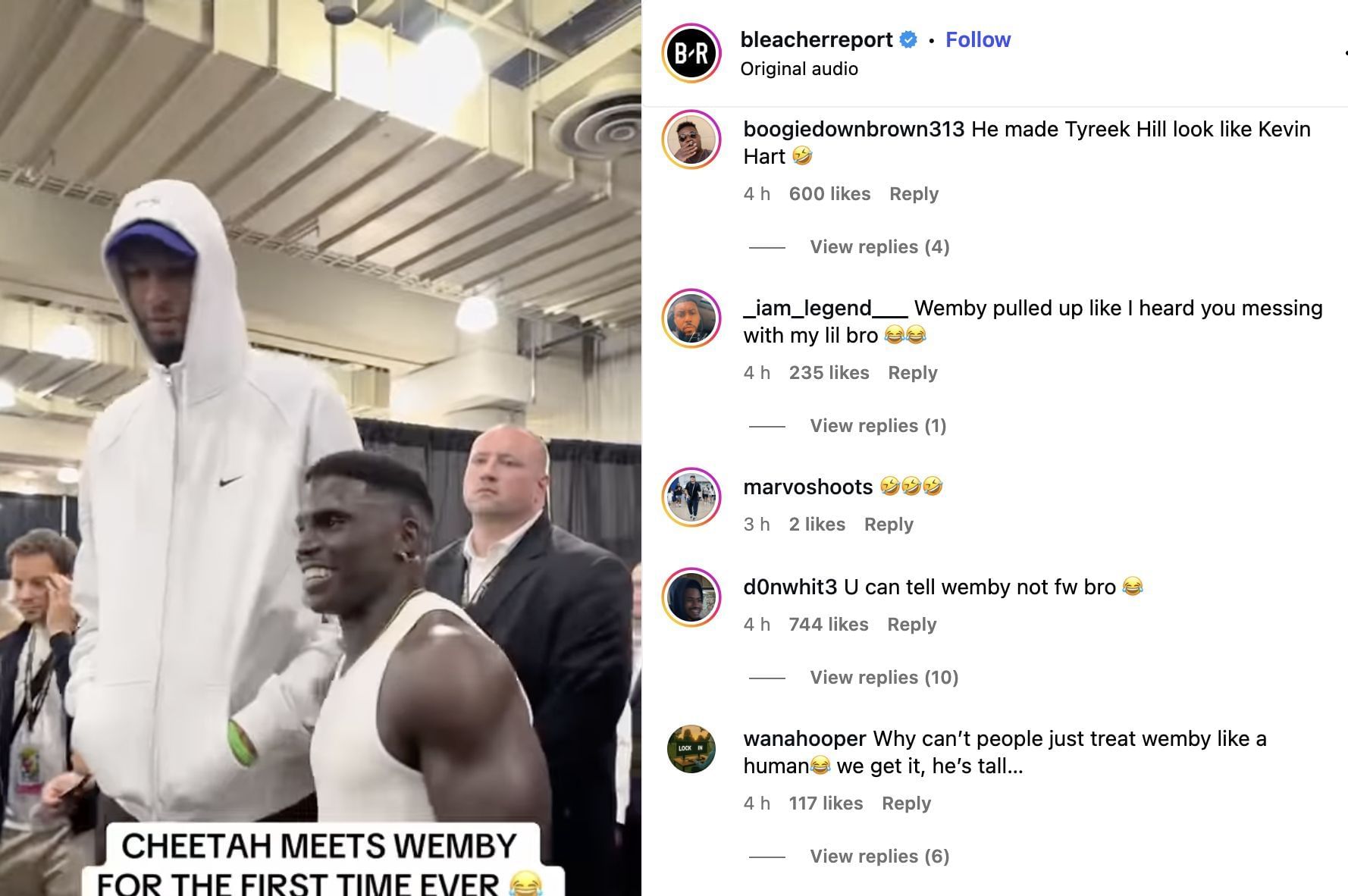View the 600 likes on the Tyreek Hill comment

[x=829, y=194]
